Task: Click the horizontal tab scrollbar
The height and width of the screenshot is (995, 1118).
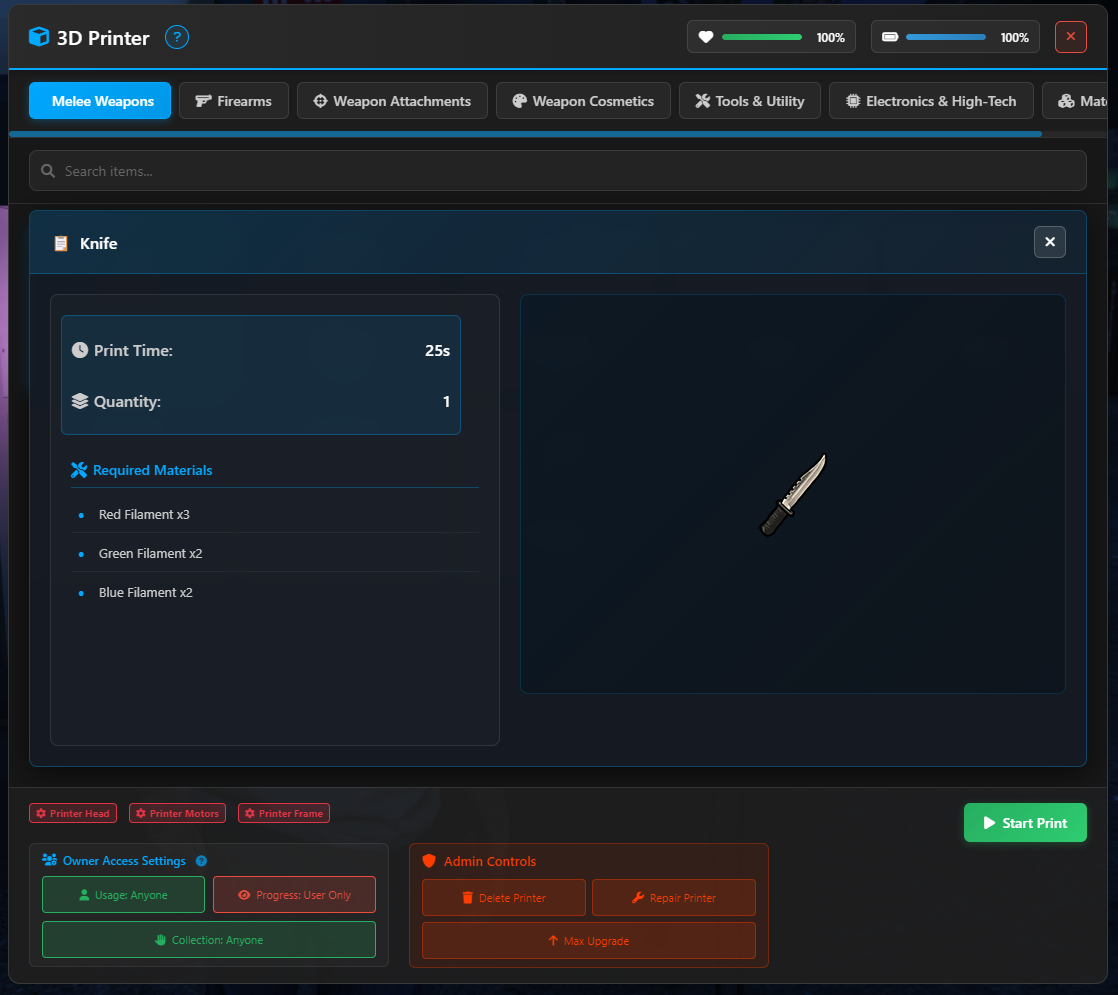Action: point(525,133)
